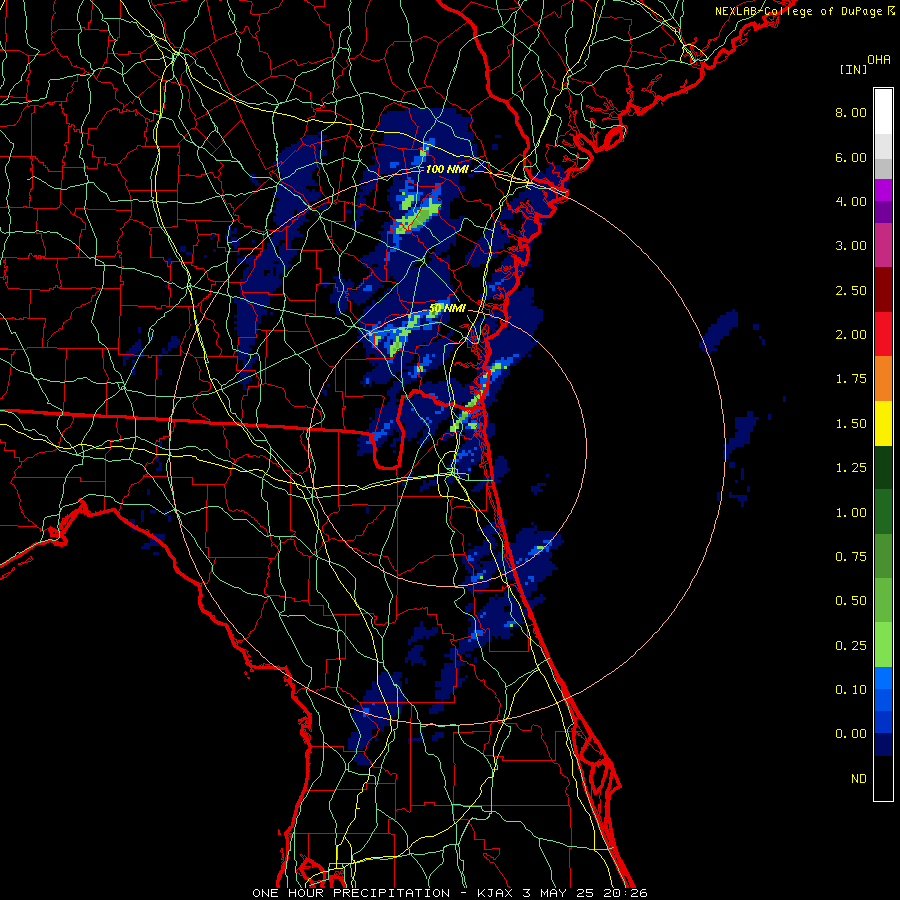Click the 2.00 legend value

(851, 335)
